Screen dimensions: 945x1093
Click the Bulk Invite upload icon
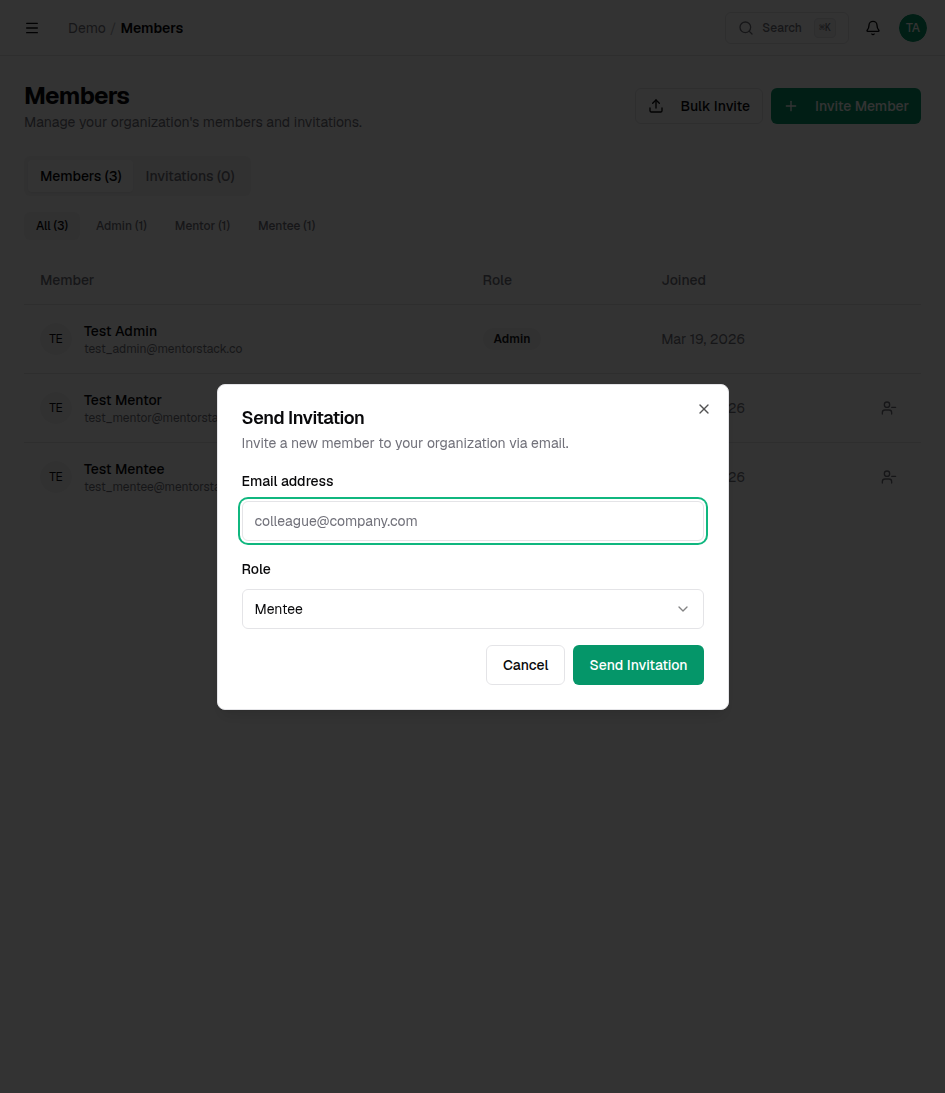pos(657,105)
